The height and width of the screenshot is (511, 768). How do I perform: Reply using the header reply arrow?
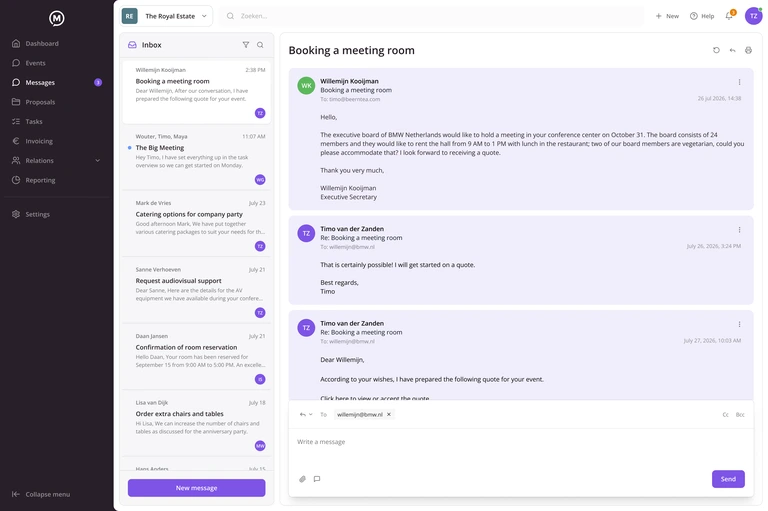pyautogui.click(x=732, y=50)
